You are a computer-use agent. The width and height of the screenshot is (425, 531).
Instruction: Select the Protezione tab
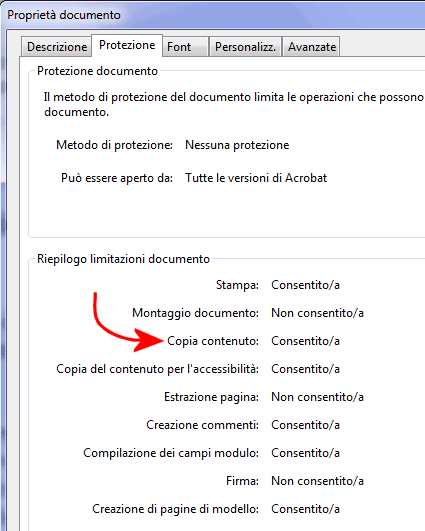(127, 45)
